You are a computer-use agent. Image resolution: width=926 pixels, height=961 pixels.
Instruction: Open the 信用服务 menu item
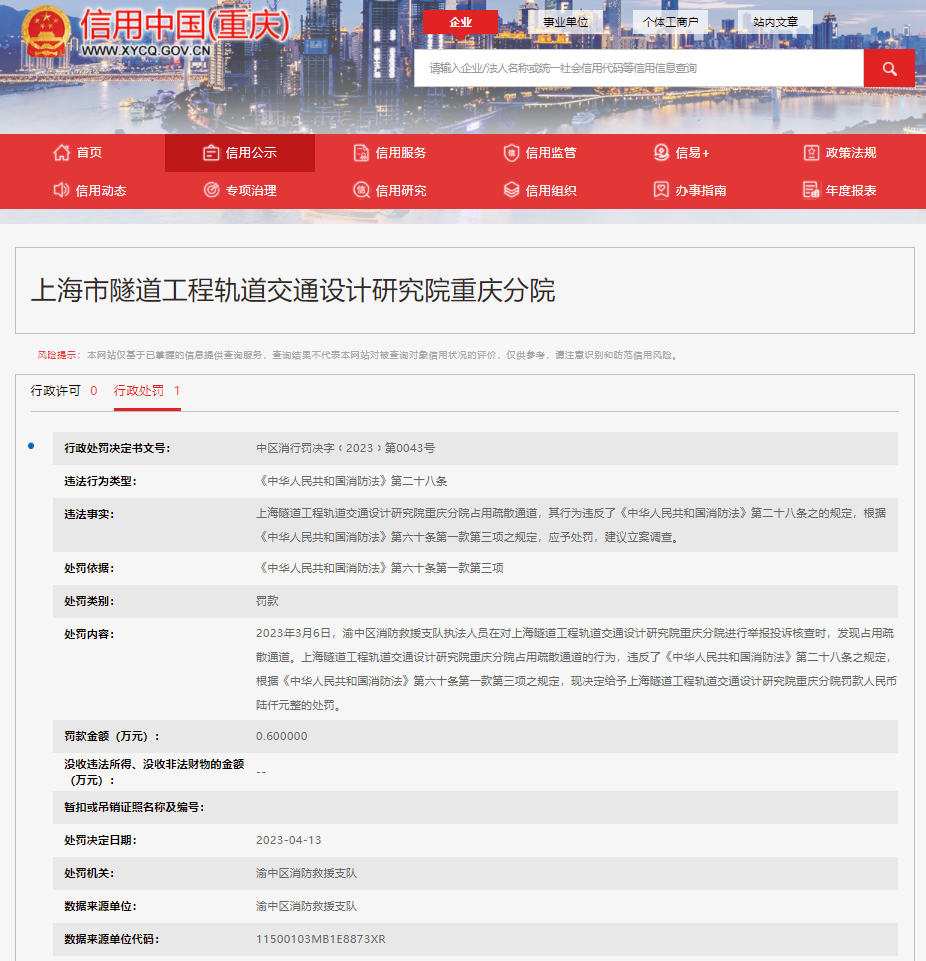pyautogui.click(x=401, y=153)
